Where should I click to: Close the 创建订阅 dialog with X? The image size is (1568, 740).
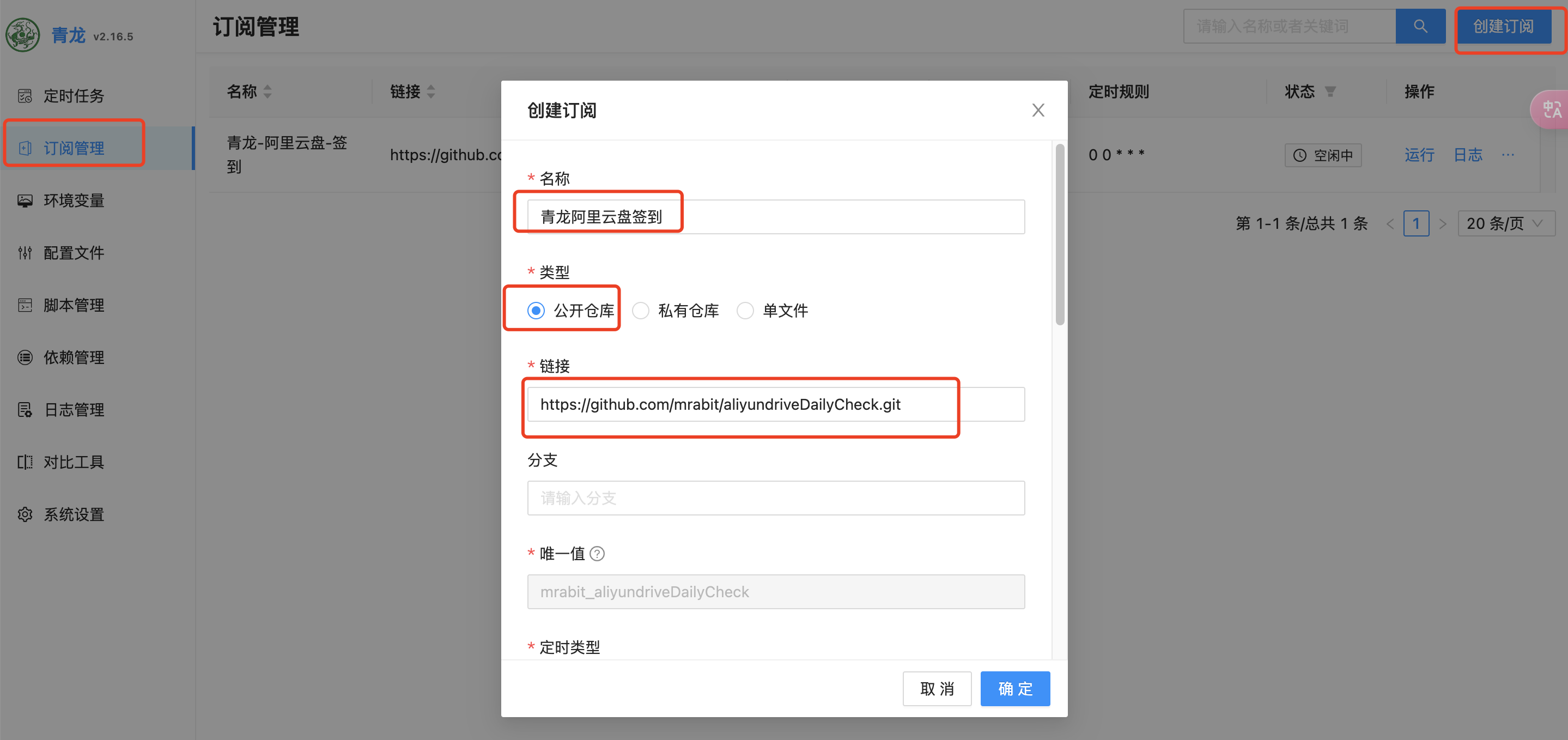(x=1038, y=110)
